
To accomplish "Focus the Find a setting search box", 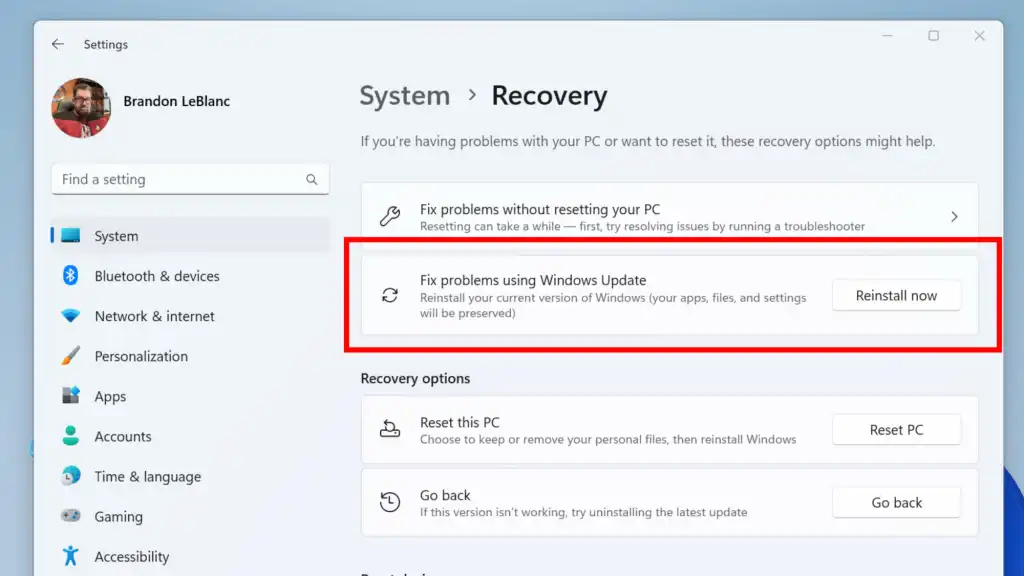I will point(190,179).
